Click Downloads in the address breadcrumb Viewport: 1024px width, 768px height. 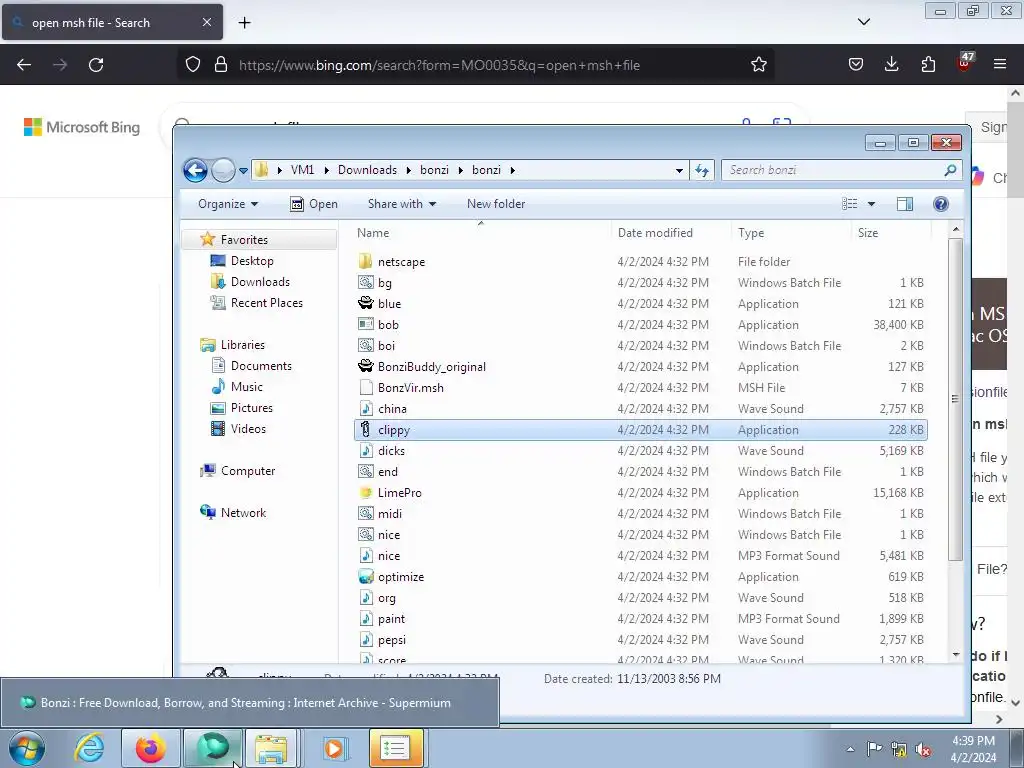[367, 170]
